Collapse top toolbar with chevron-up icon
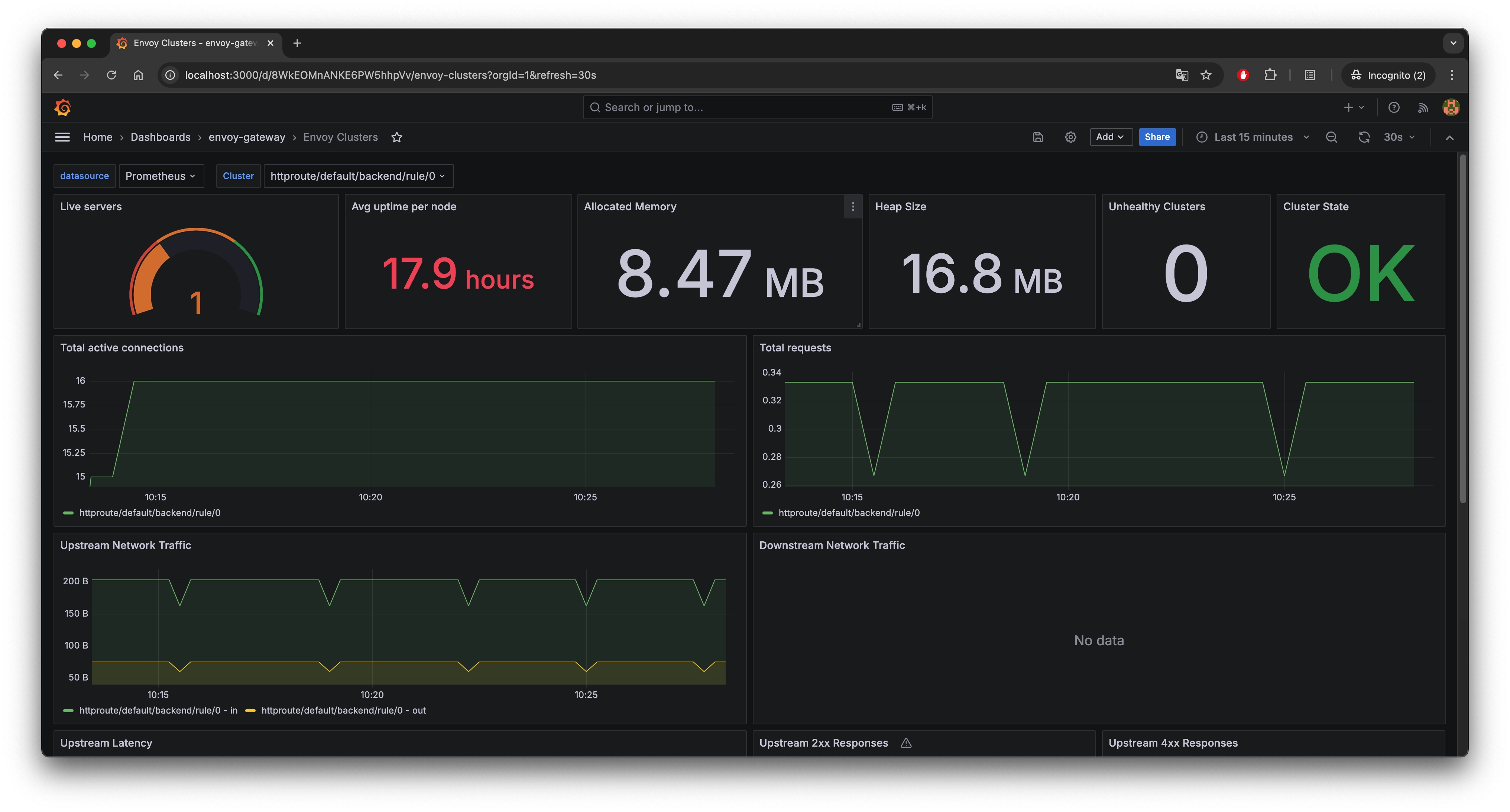The height and width of the screenshot is (812, 1510). click(1450, 137)
